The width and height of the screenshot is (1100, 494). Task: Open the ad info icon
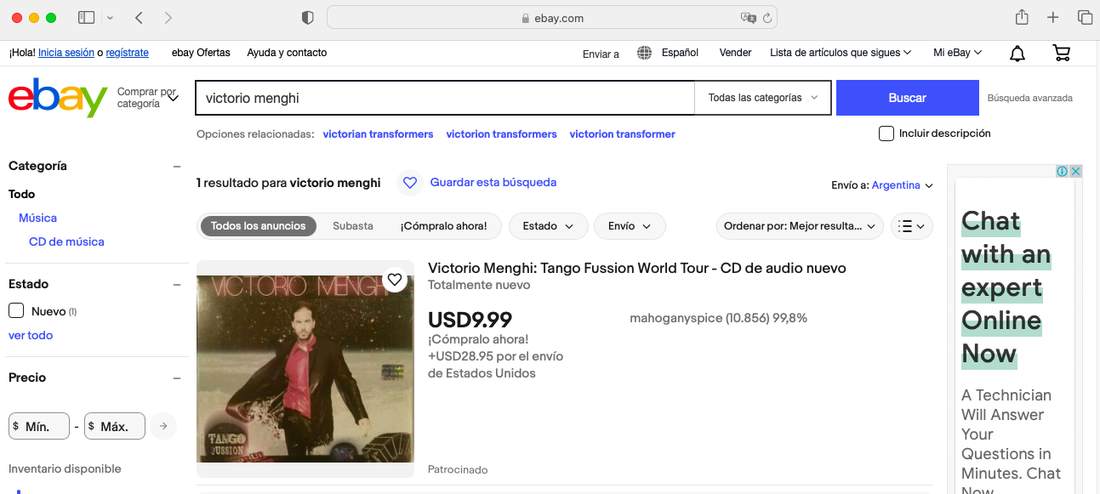1062,171
